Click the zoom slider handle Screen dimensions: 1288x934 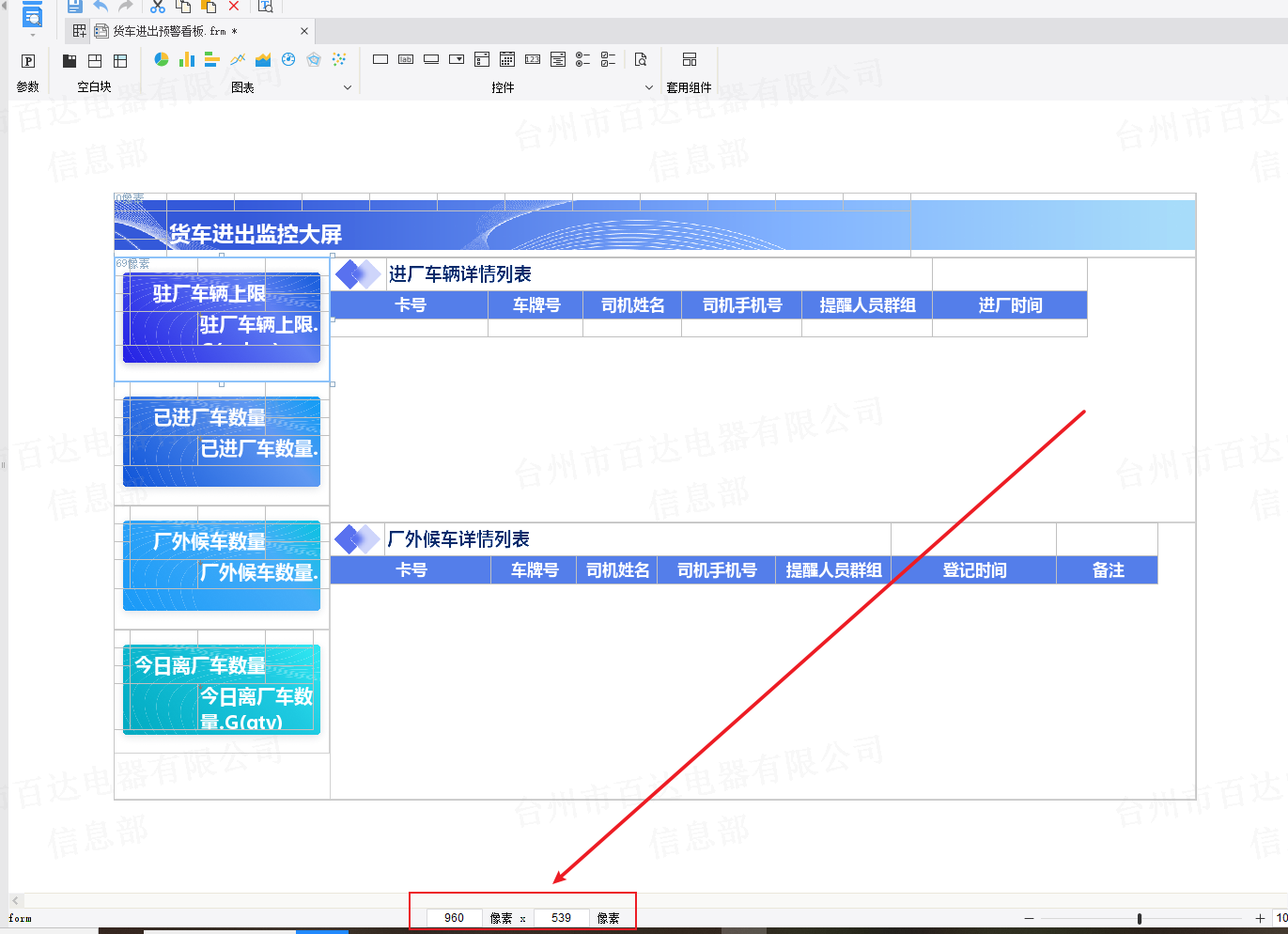point(1140,918)
